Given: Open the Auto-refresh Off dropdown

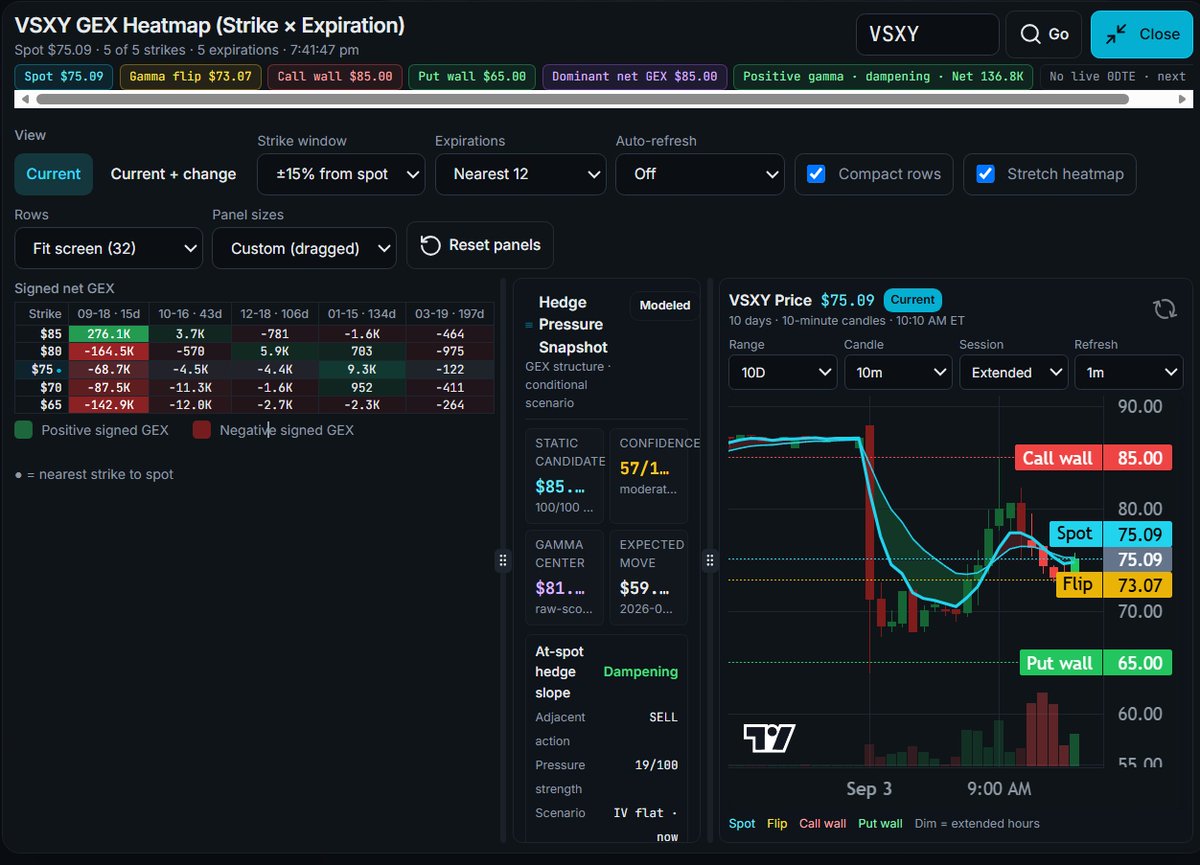Looking at the screenshot, I should (699, 174).
